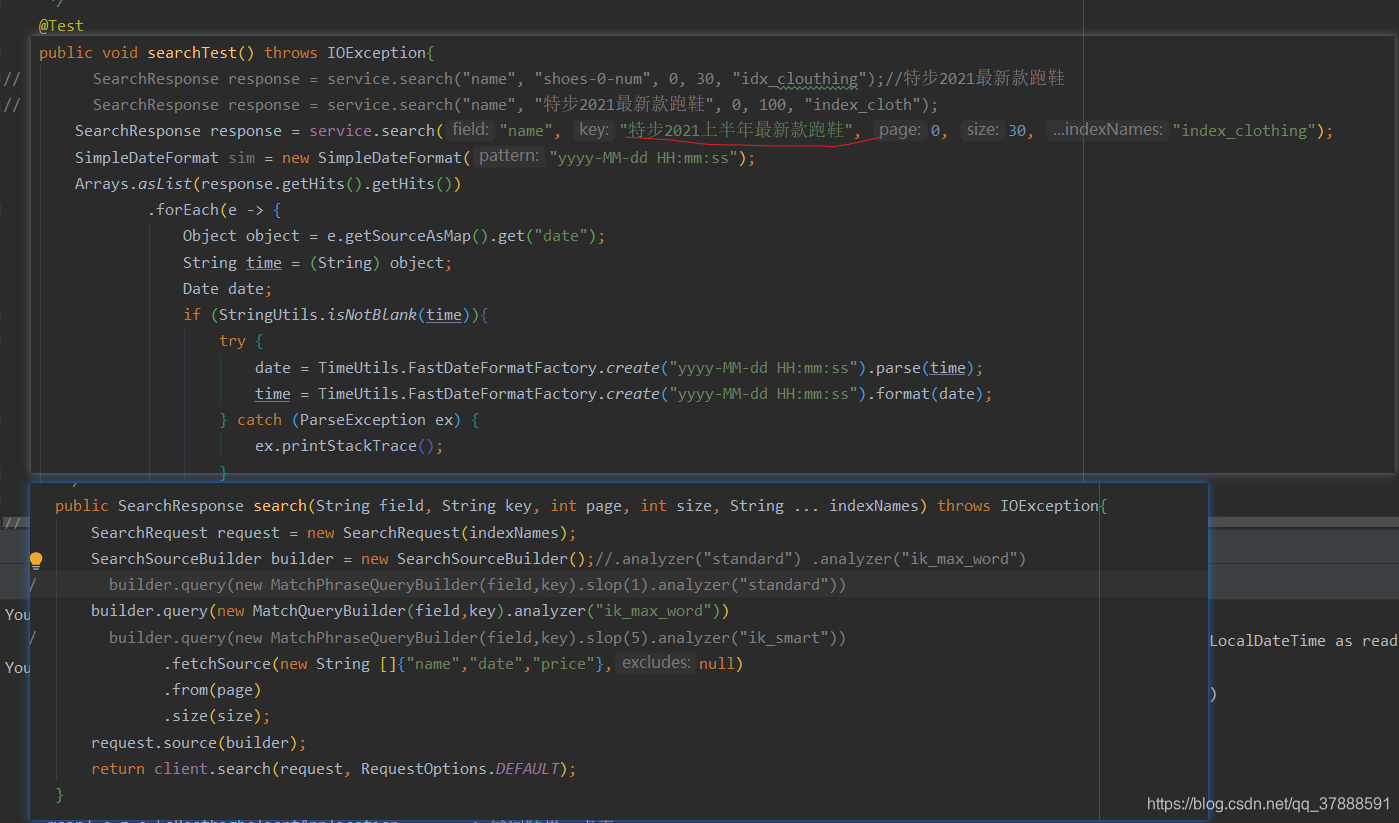This screenshot has height=823, width=1399.
Task: Click the catch keyword
Action: [x=260, y=420]
